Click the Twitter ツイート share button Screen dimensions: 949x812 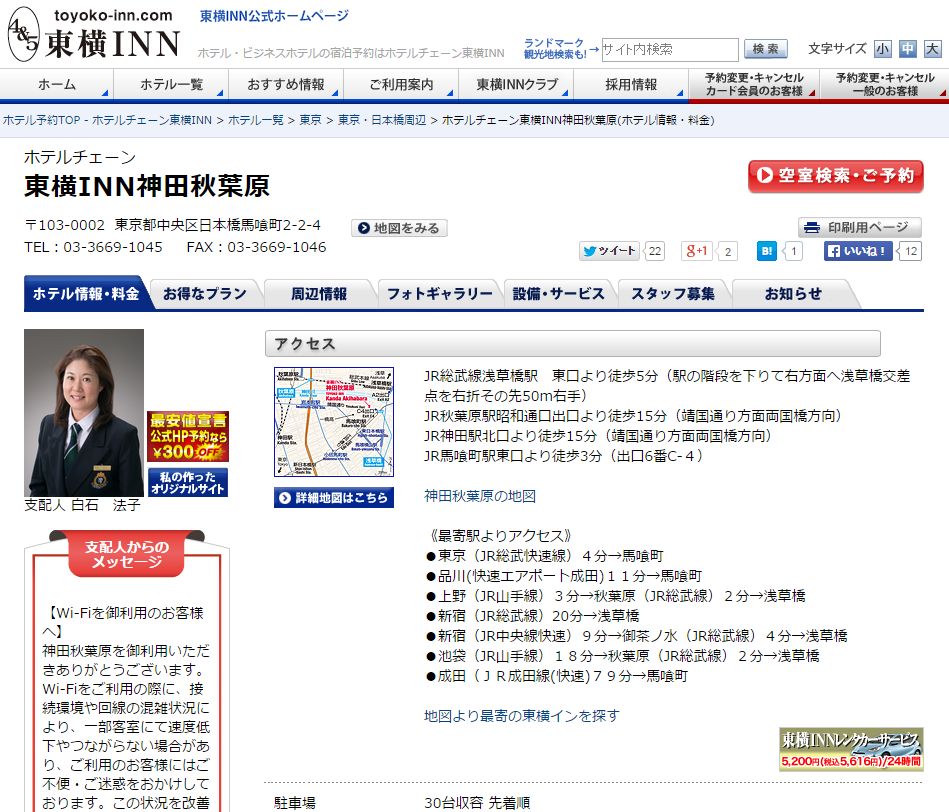(609, 251)
